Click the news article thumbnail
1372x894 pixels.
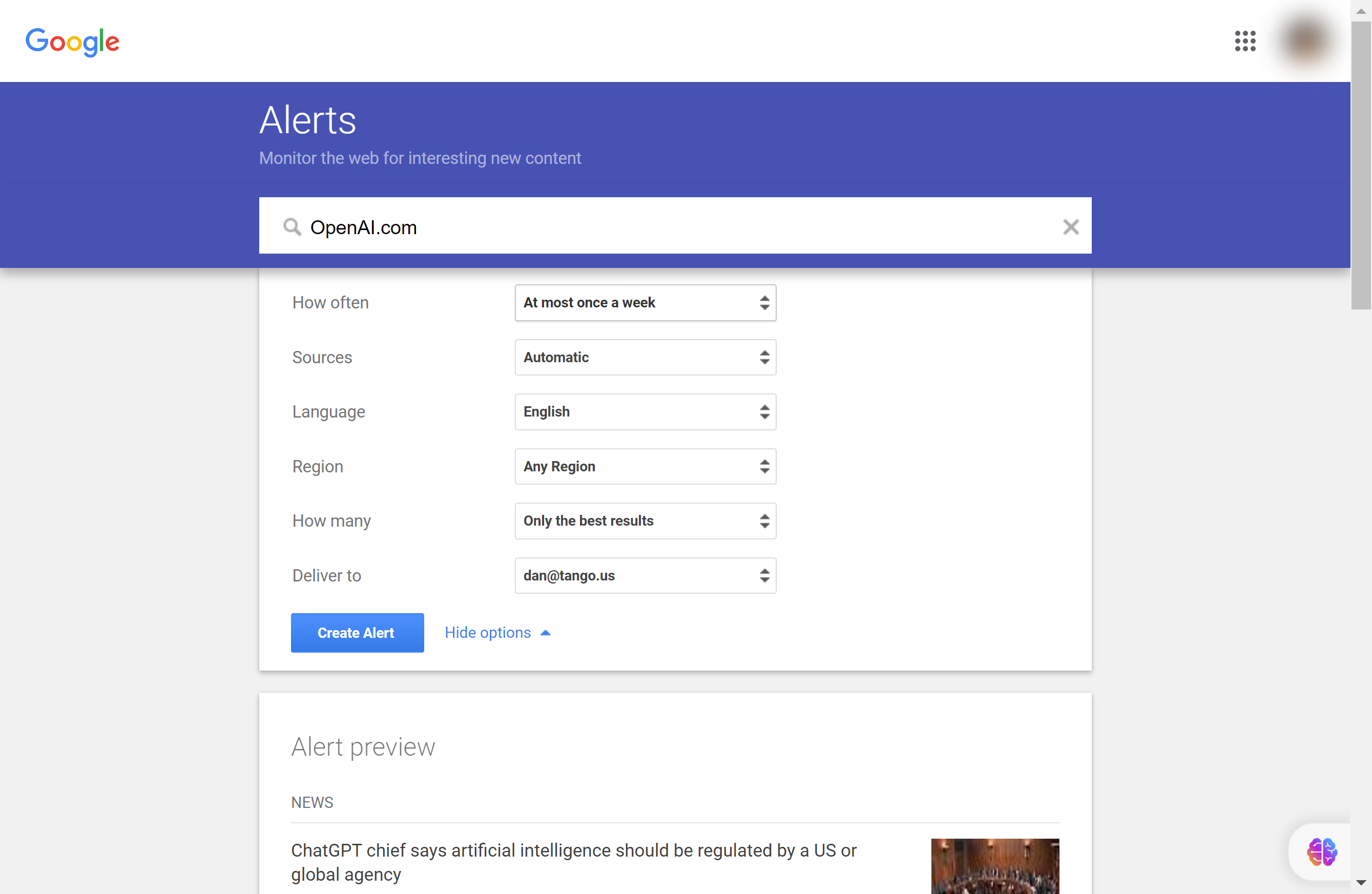[995, 866]
